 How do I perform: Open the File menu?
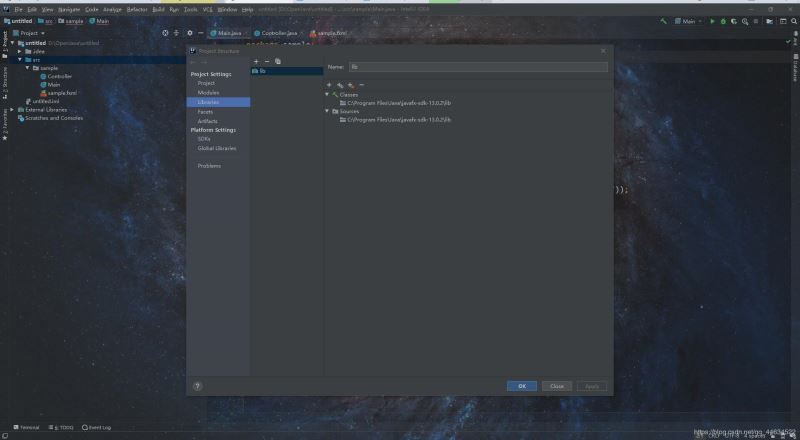(x=18, y=10)
